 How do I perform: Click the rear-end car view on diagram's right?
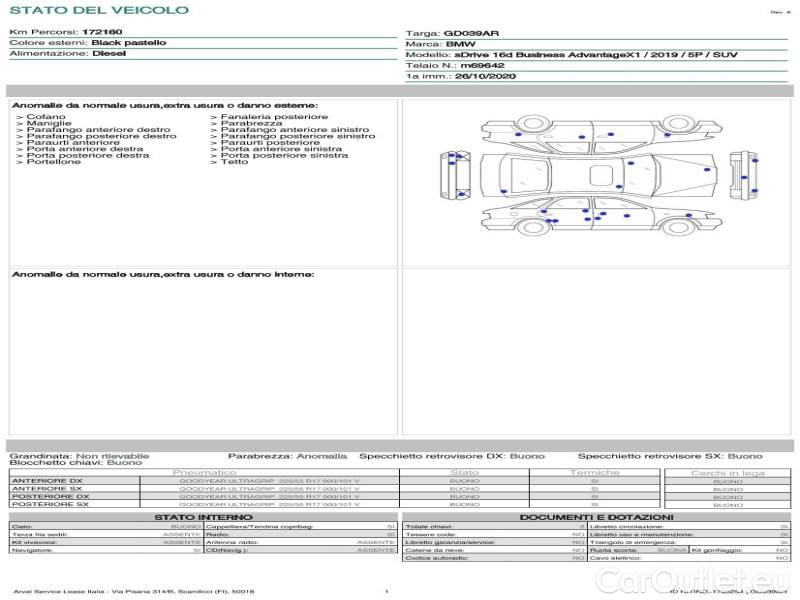pyautogui.click(x=743, y=176)
